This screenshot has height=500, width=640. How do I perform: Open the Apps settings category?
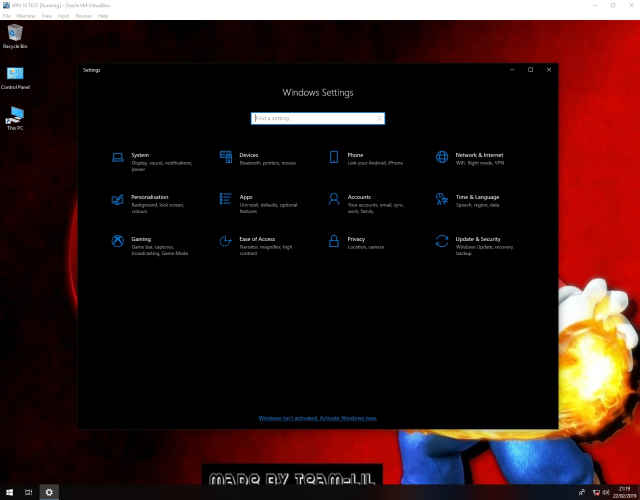click(x=246, y=198)
